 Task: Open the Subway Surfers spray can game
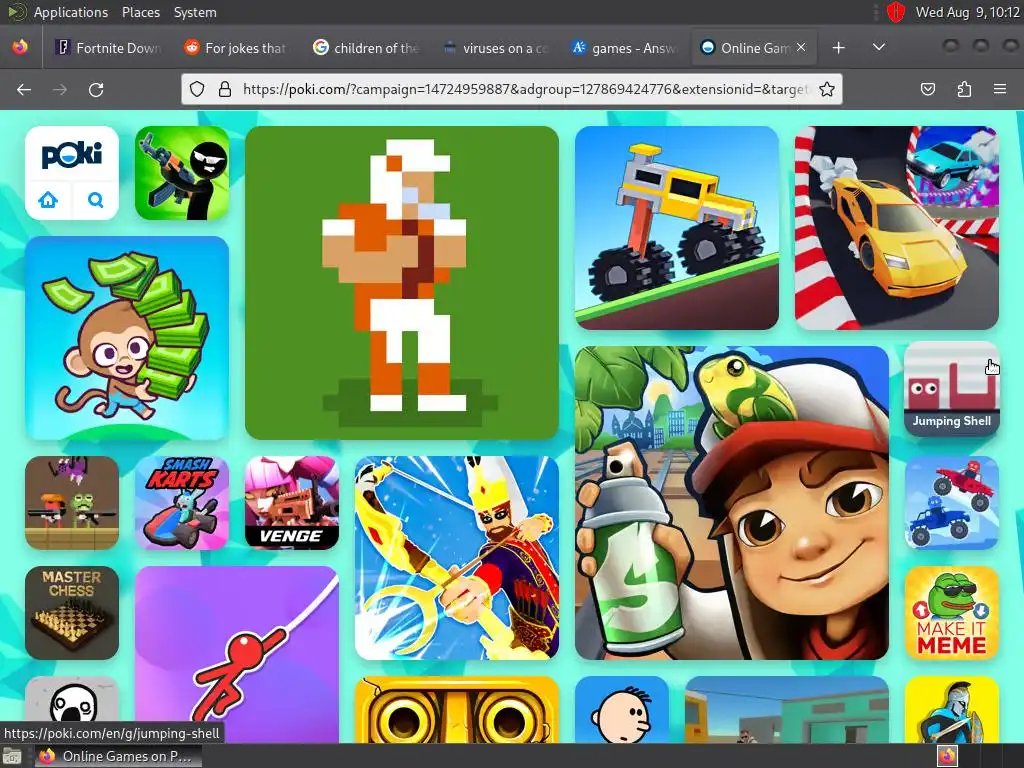click(731, 503)
